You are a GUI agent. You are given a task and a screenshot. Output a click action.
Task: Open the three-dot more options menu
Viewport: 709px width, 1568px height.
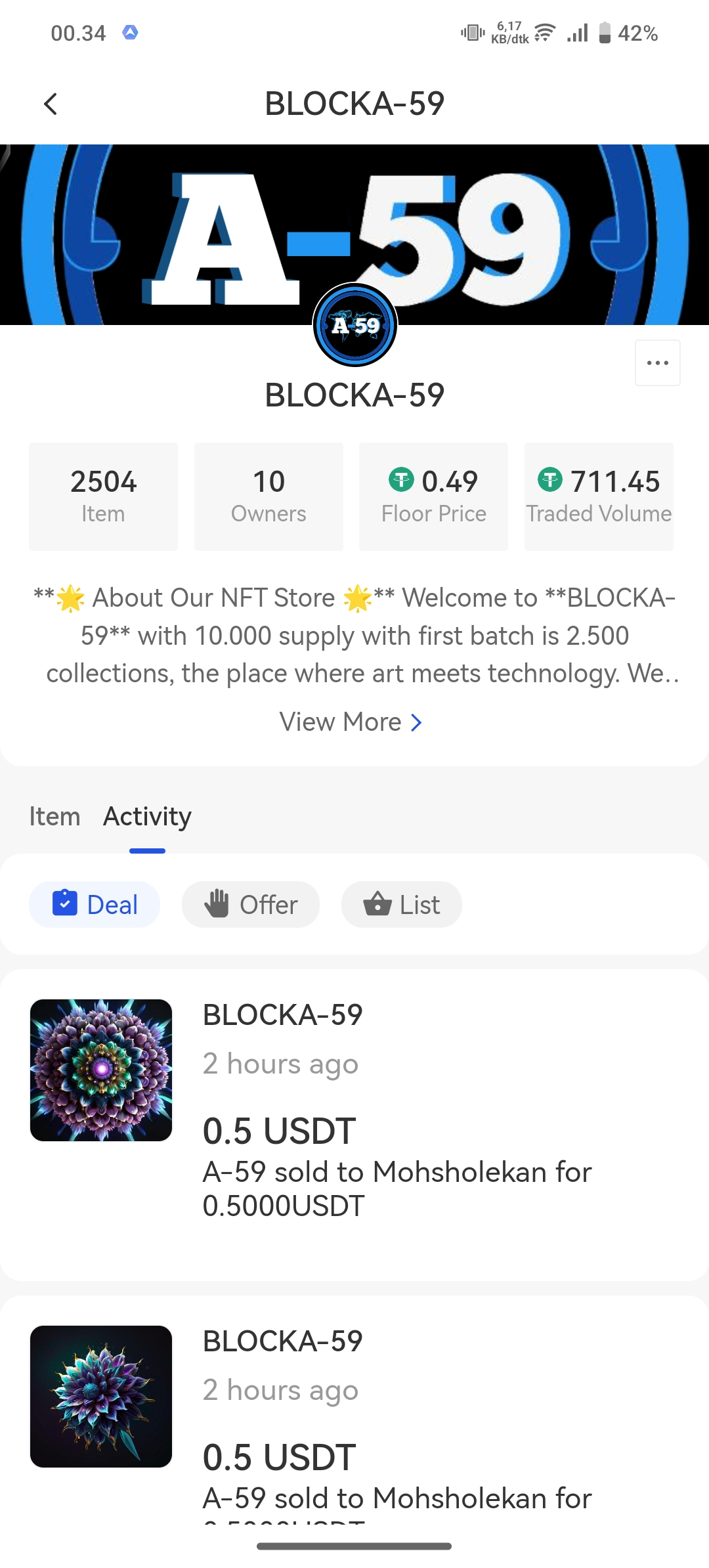657,362
